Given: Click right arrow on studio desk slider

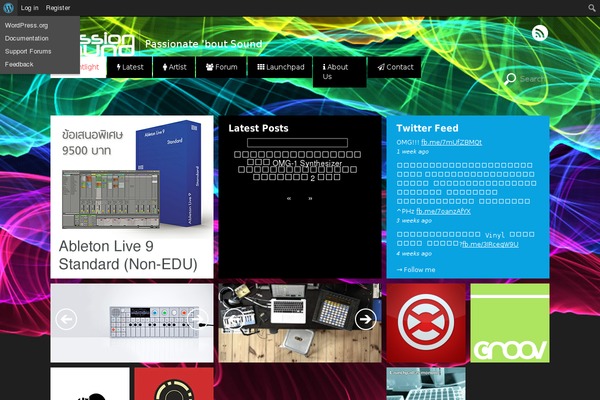Looking at the screenshot, I should (x=365, y=319).
